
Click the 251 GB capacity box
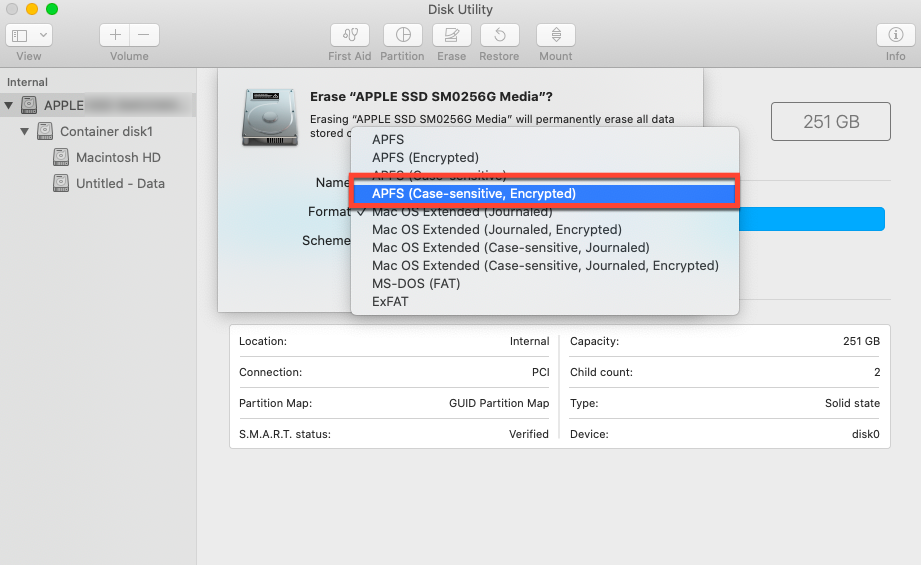pos(831,122)
